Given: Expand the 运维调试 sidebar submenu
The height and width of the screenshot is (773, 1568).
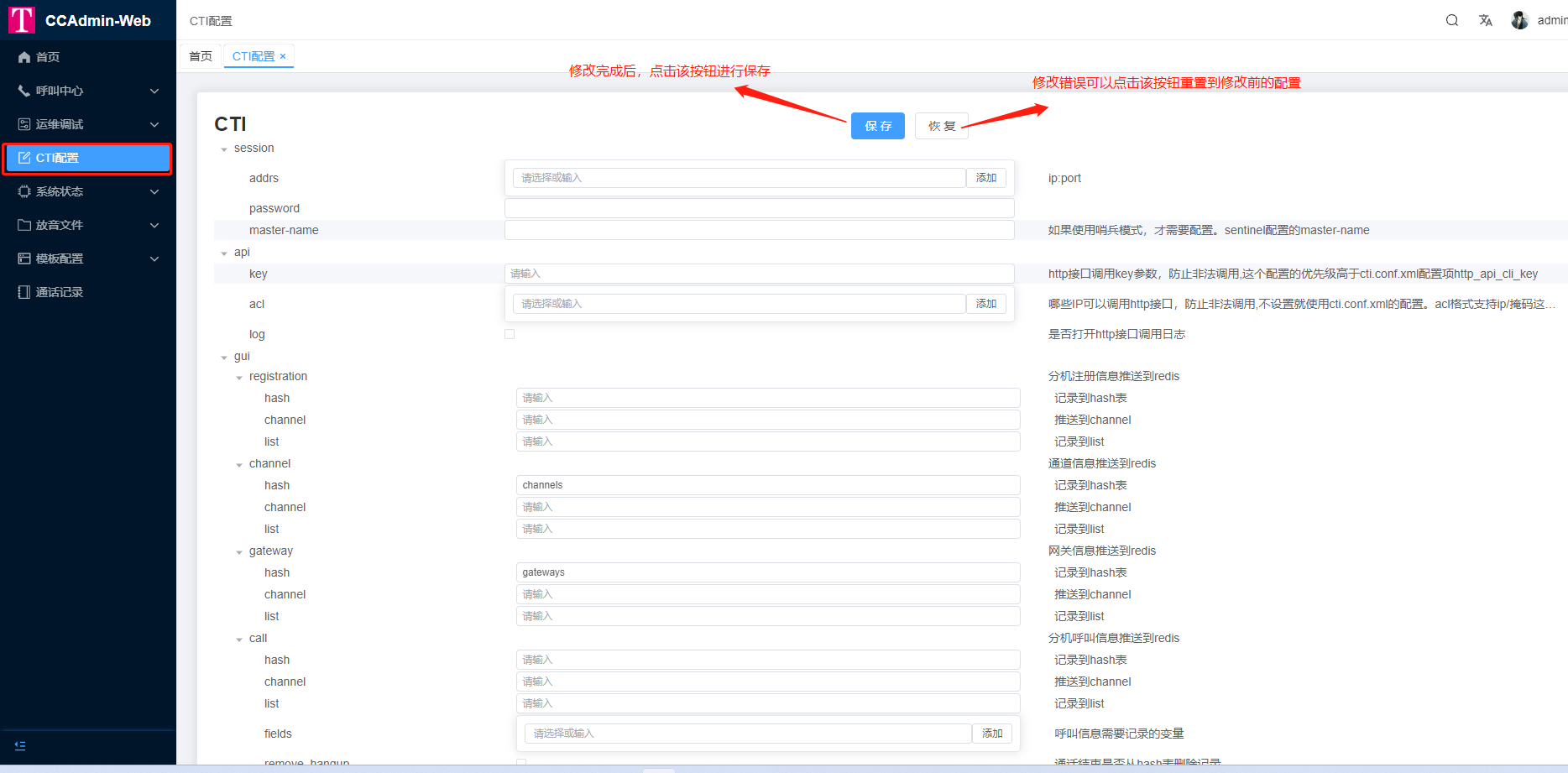Looking at the screenshot, I should tap(87, 124).
